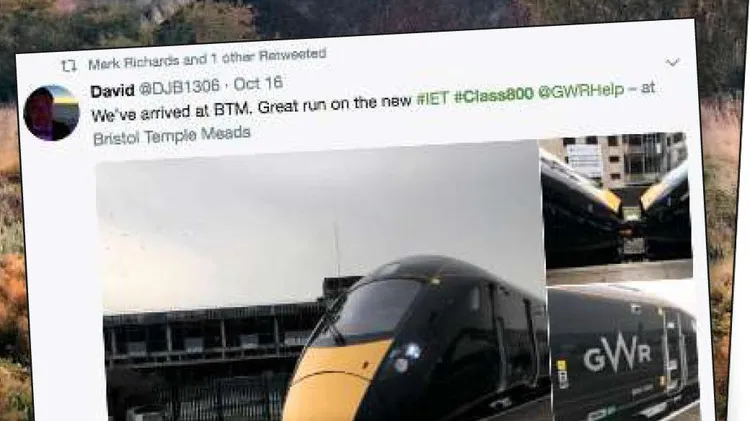
Task: Click the retweet arrows icon
Action: pos(69,66)
